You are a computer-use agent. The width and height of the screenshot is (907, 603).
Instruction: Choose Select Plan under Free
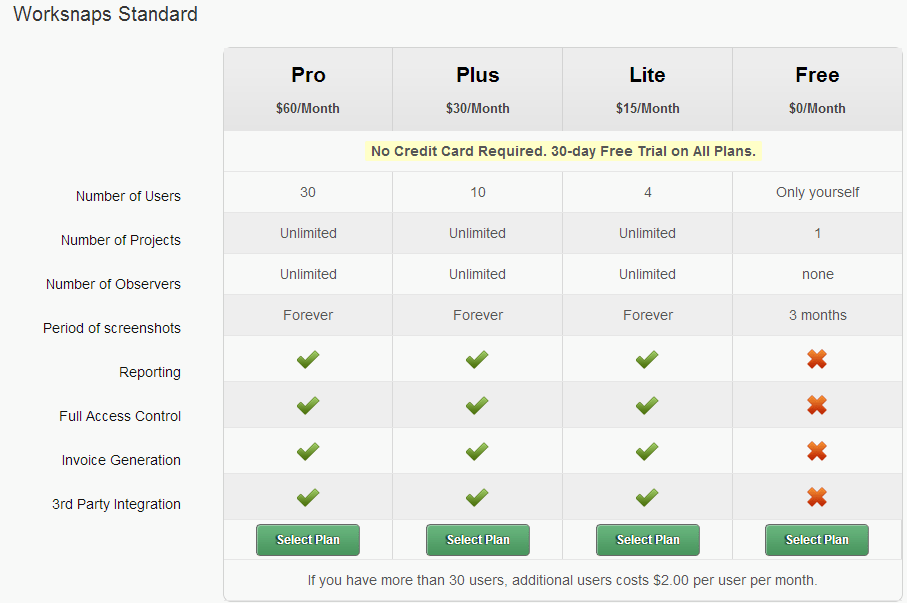pos(817,540)
